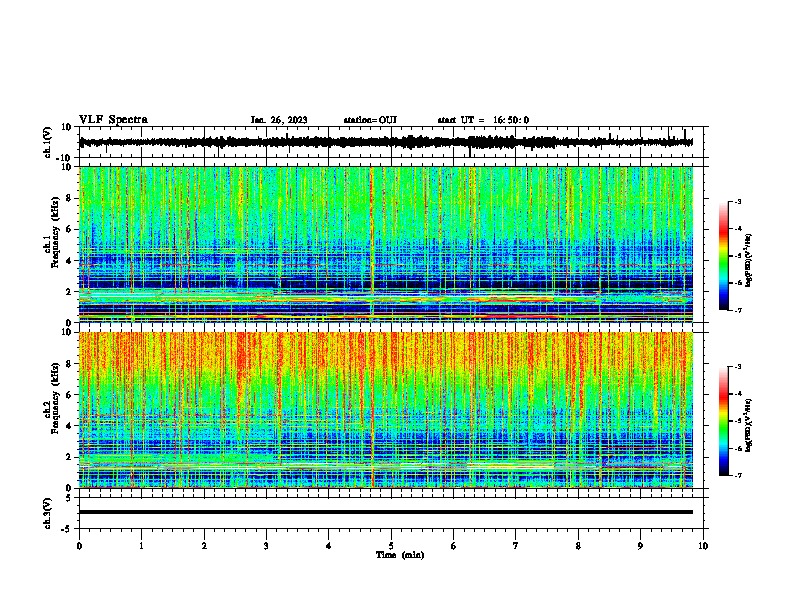The image size is (792, 612).
Task: Click the flat ch.3 voltage line
Action: click(386, 512)
